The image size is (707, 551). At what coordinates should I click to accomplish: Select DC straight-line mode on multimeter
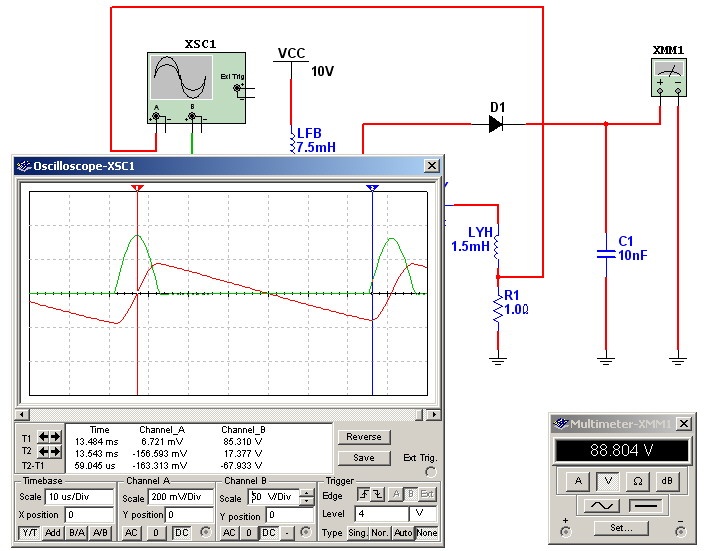coord(647,505)
